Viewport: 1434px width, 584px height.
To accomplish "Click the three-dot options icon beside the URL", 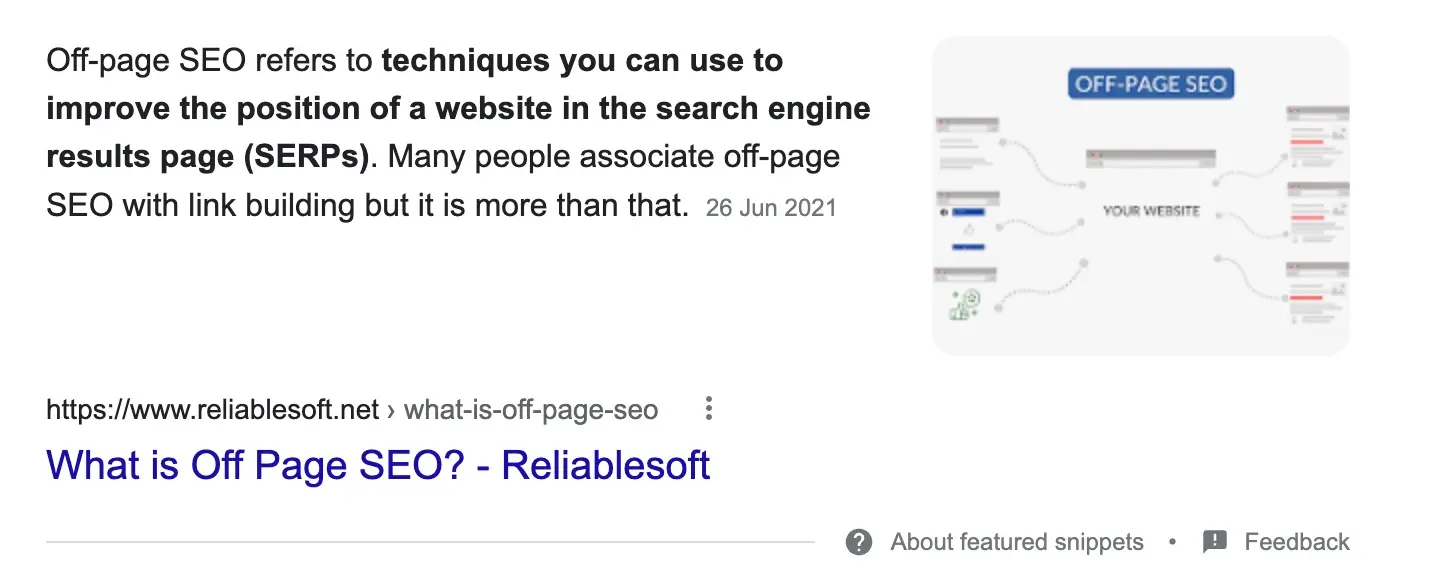I will 708,409.
